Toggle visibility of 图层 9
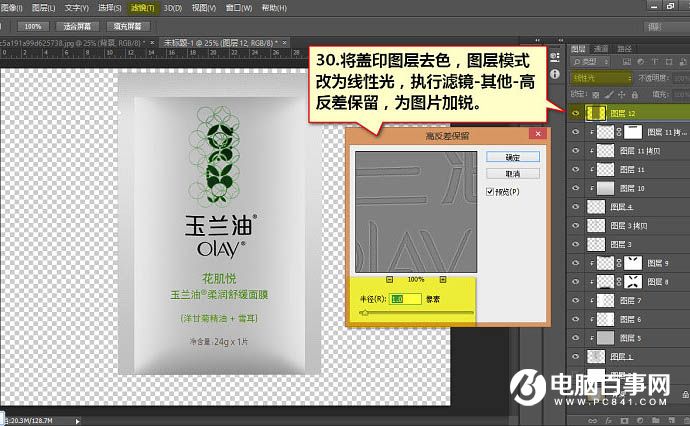The height and width of the screenshot is (426, 690). [576, 263]
